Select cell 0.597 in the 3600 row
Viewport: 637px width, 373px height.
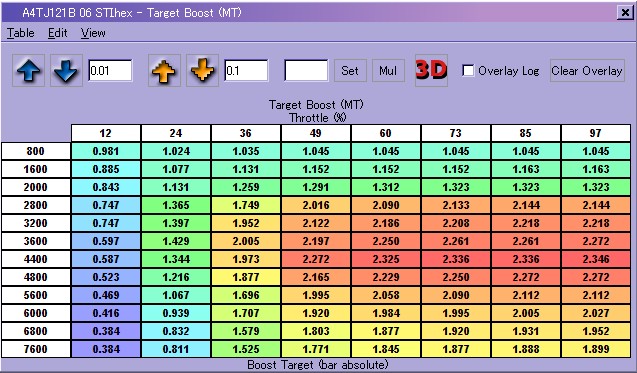(106, 241)
